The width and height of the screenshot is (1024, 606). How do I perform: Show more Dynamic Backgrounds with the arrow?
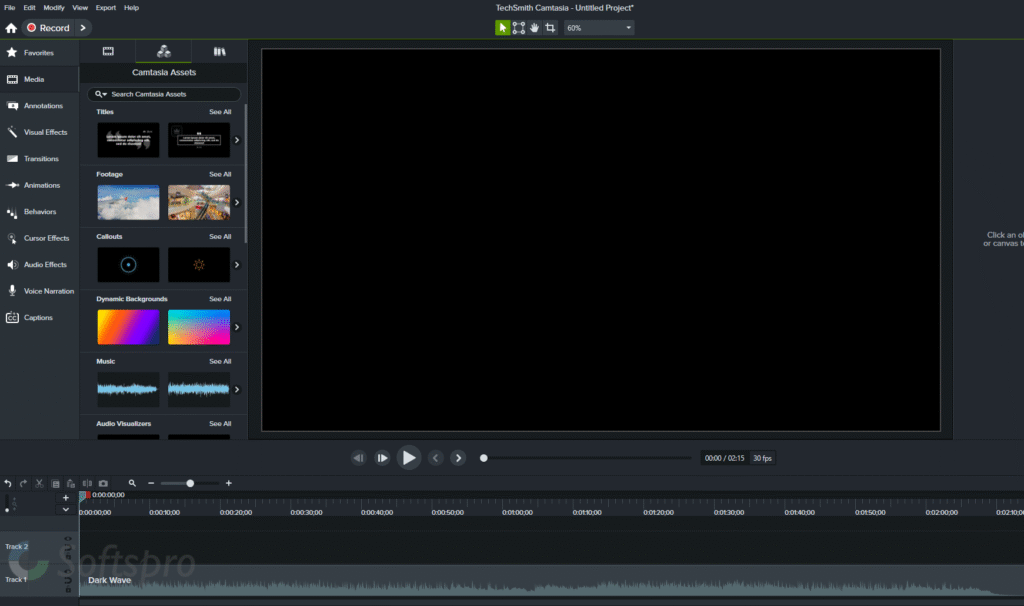click(237, 327)
